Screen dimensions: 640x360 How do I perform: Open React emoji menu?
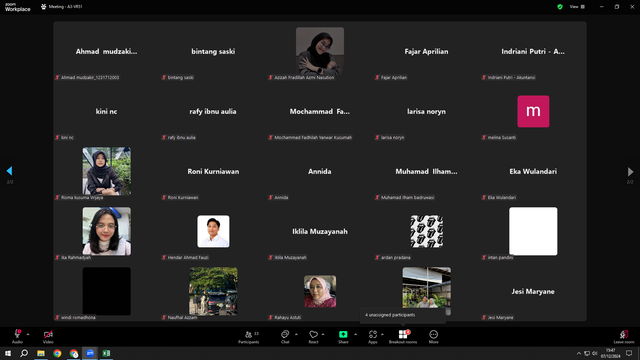click(313, 337)
